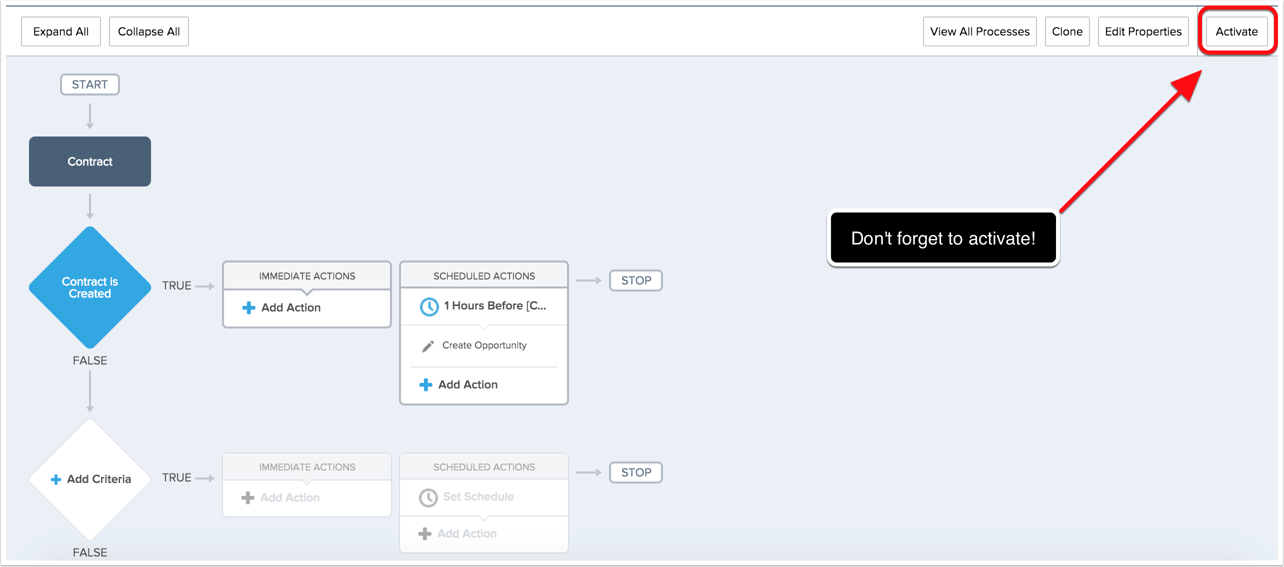Click the Collapse All button

click(149, 31)
